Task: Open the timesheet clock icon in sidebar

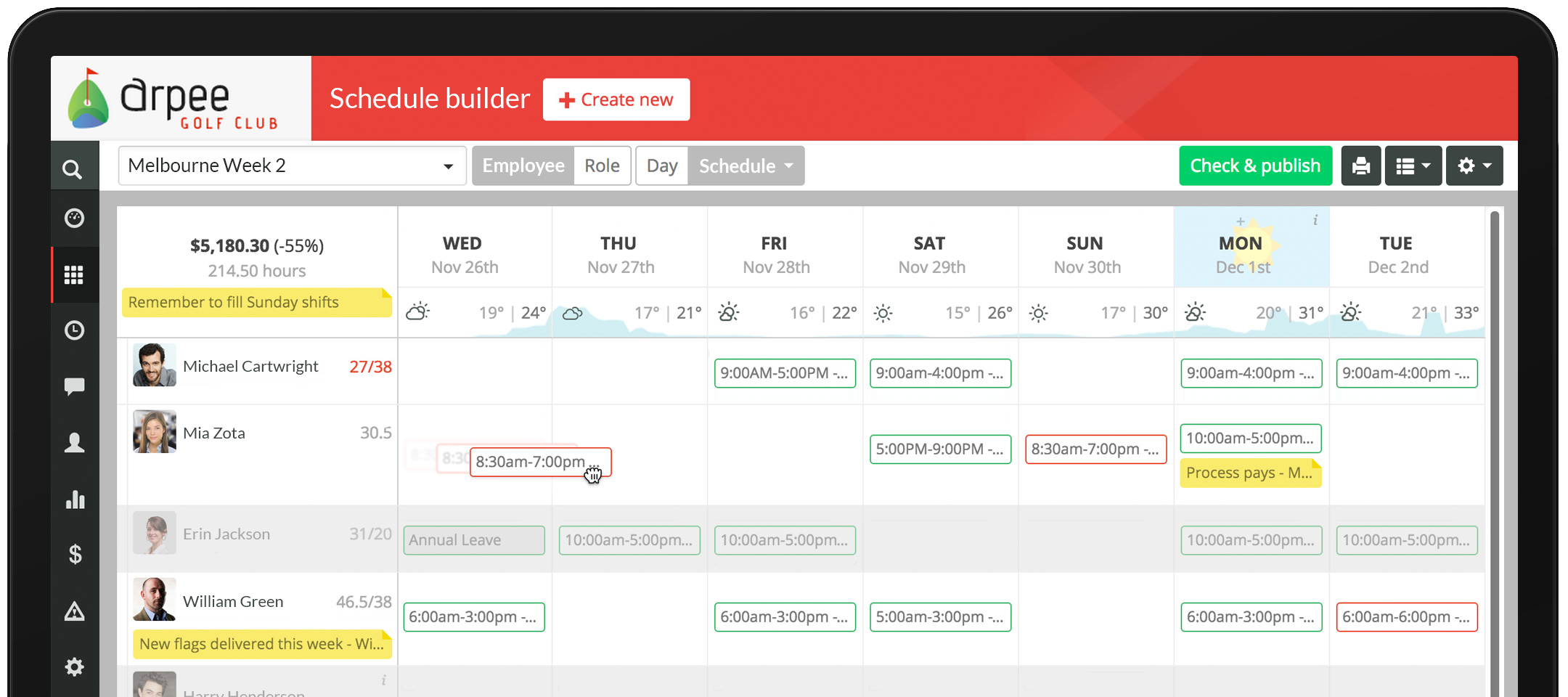Action: 74,330
